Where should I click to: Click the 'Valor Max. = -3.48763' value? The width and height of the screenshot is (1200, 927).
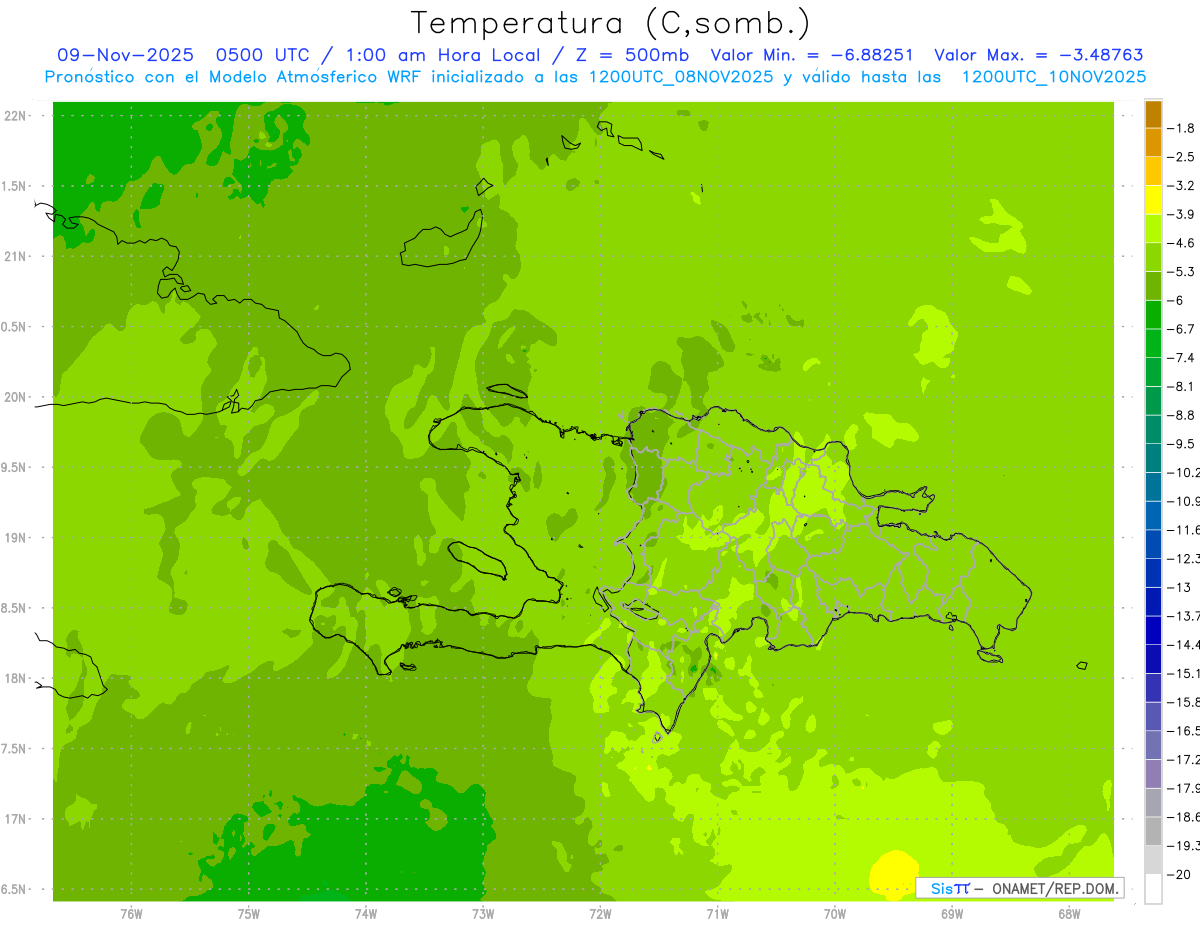click(1039, 55)
